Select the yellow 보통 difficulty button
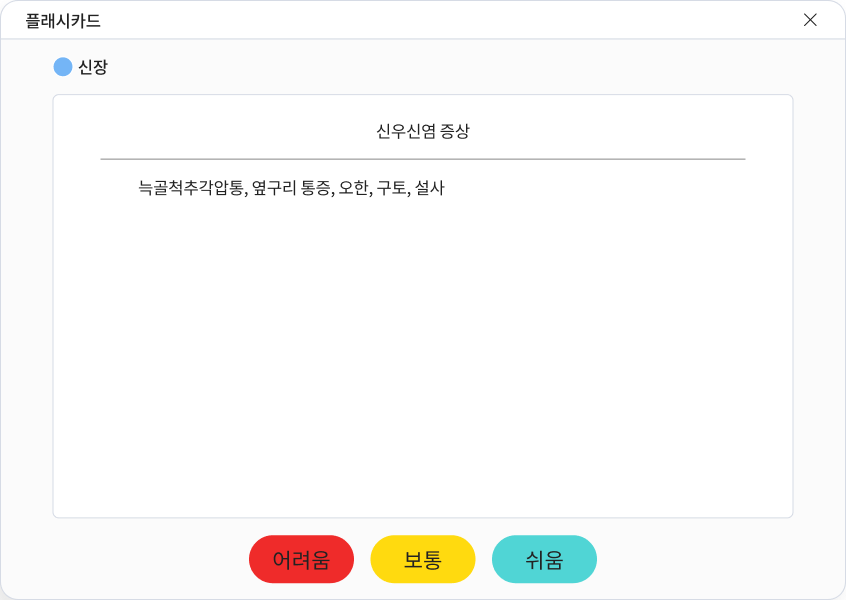 point(423,559)
